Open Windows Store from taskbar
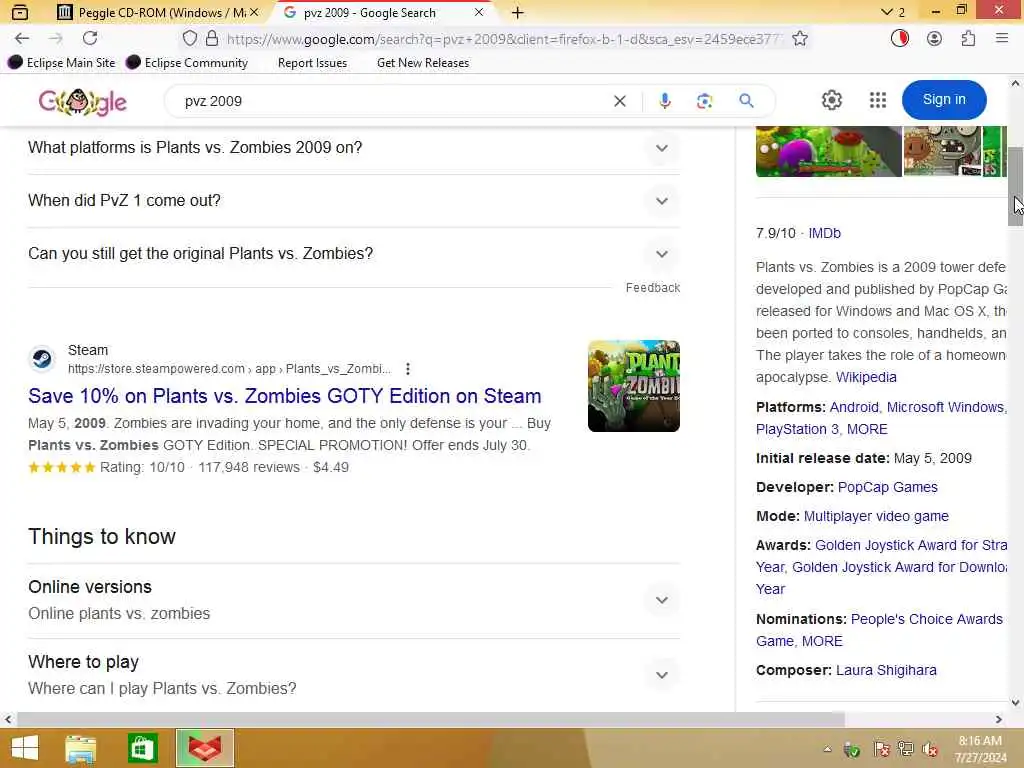Viewport: 1024px width, 768px height. (142, 748)
